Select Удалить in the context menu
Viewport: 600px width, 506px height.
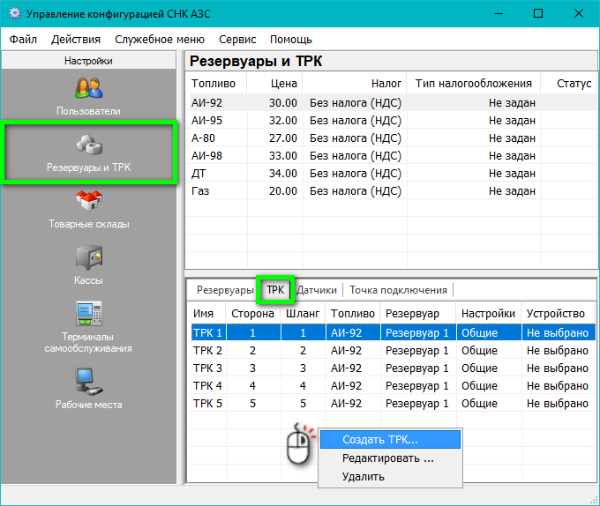[363, 476]
